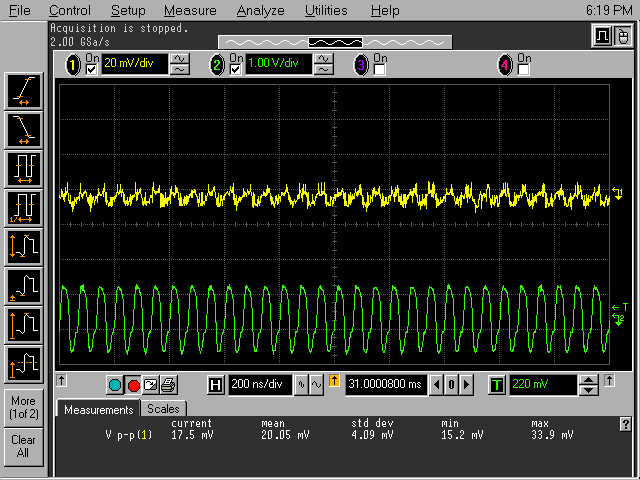Click the frequency measurement icon
The height and width of the screenshot is (480, 640).
tap(24, 206)
